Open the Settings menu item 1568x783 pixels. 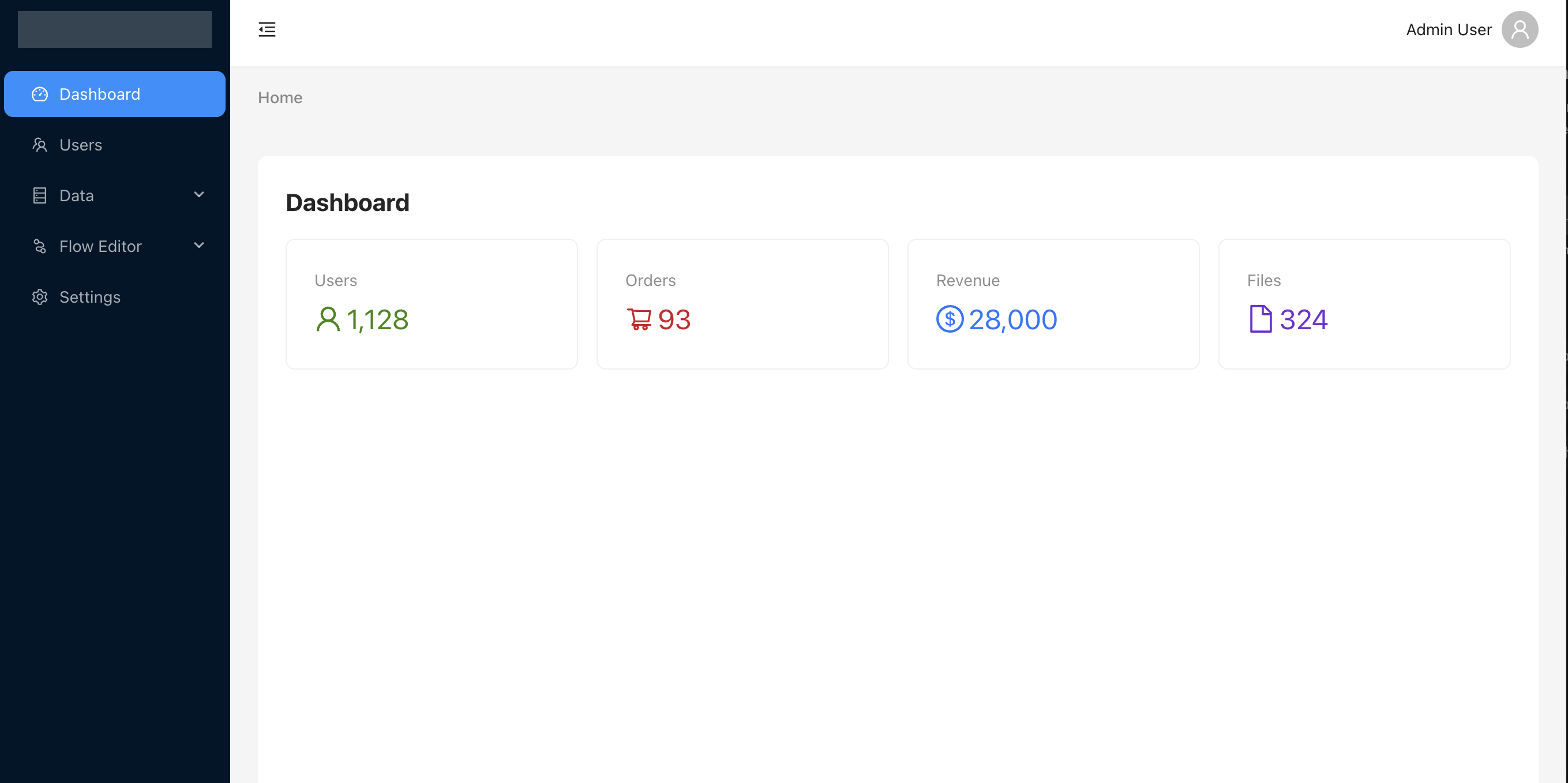90,297
